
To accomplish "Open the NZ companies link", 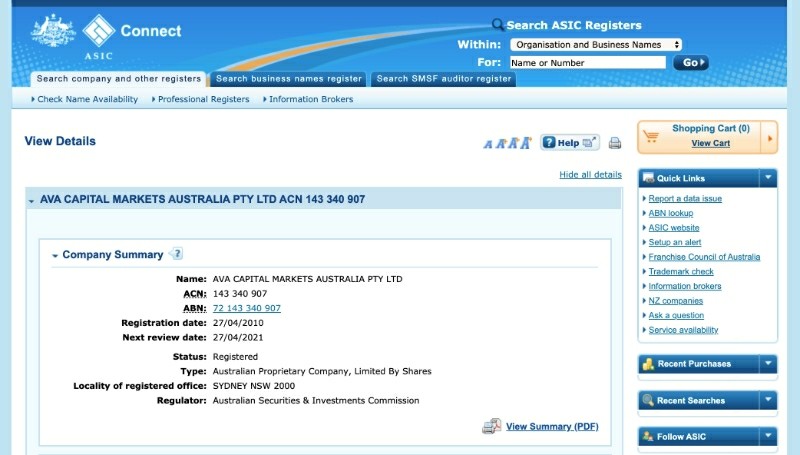I will pos(676,301).
